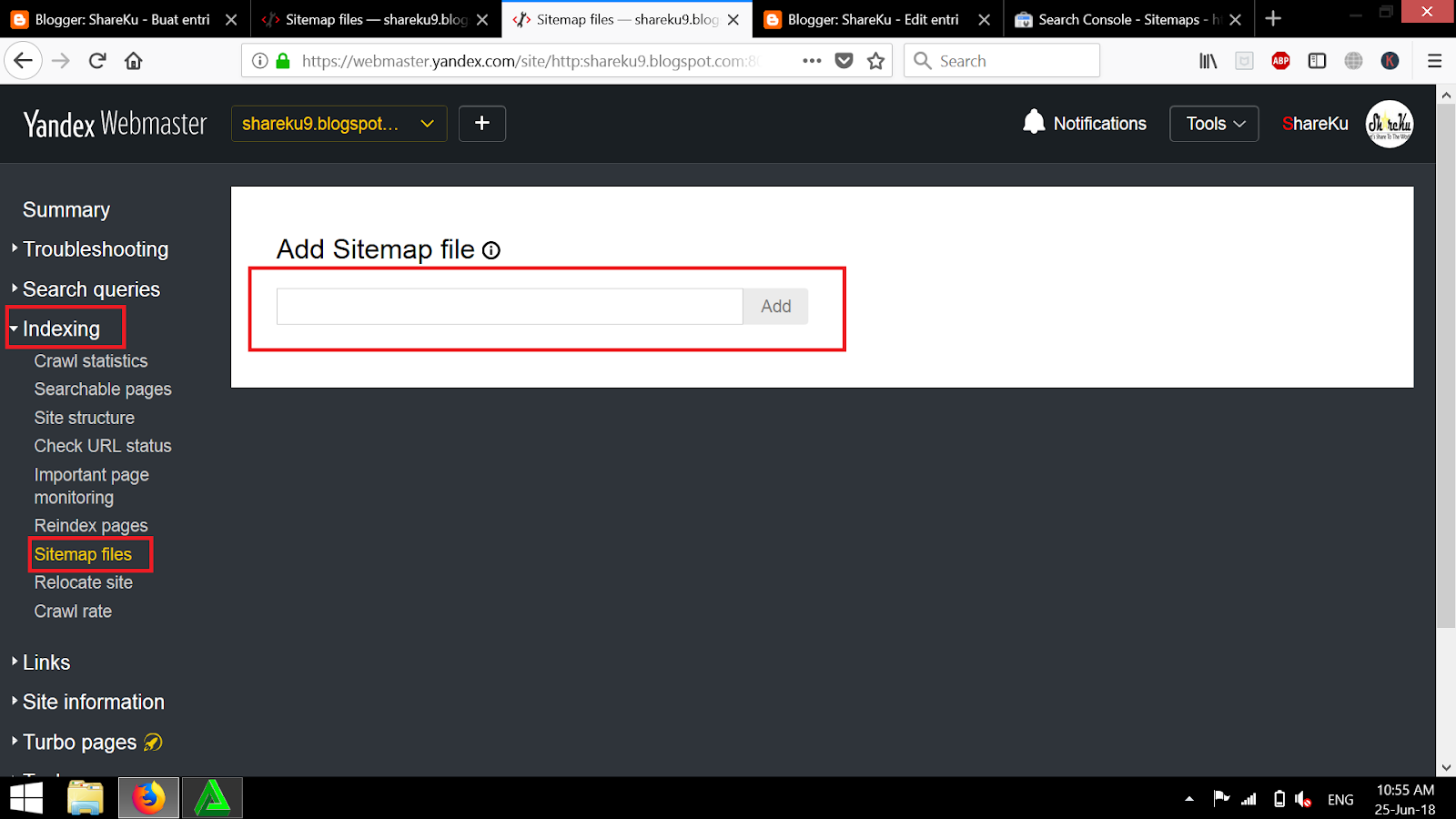The height and width of the screenshot is (819, 1456).
Task: Open Searchable pages
Action: tap(103, 389)
